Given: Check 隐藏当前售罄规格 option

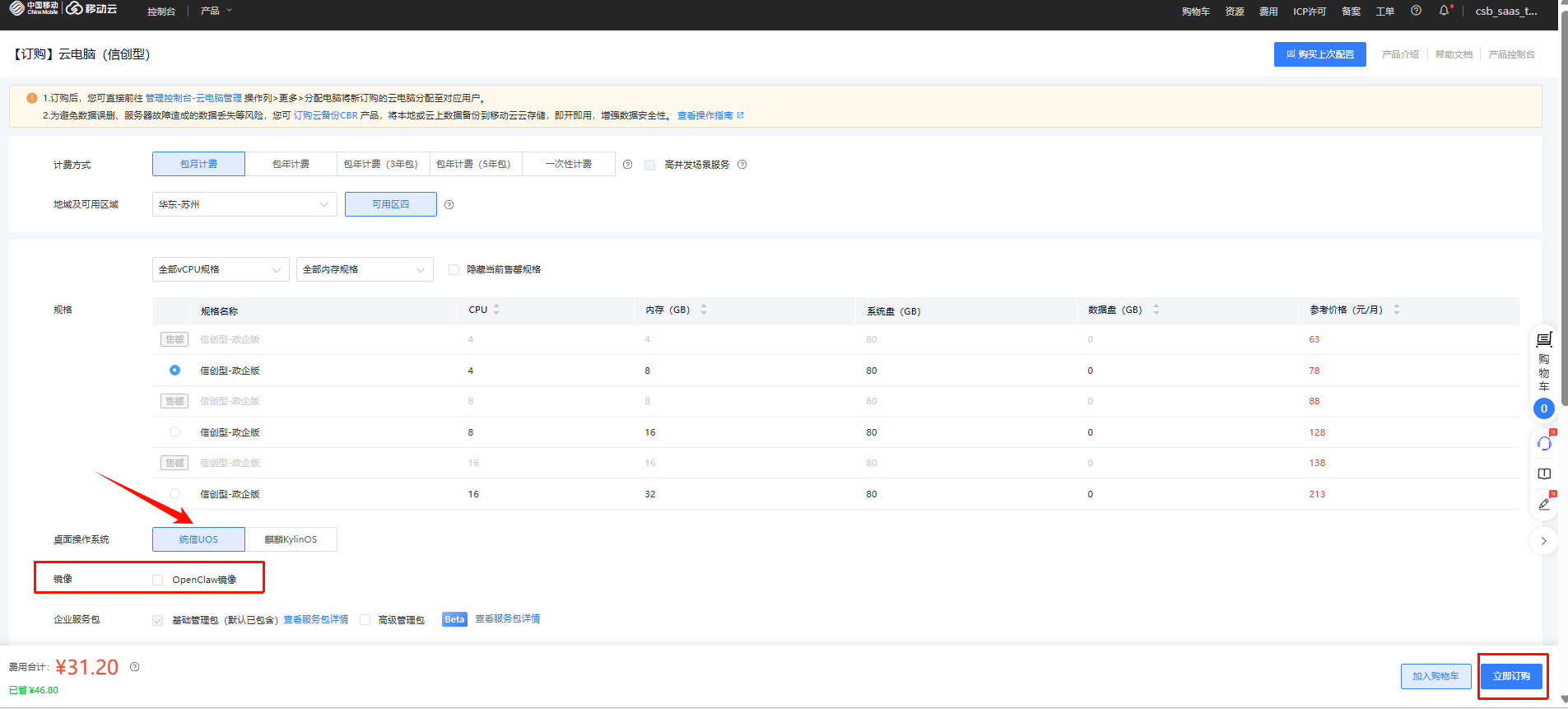Looking at the screenshot, I should click(454, 269).
